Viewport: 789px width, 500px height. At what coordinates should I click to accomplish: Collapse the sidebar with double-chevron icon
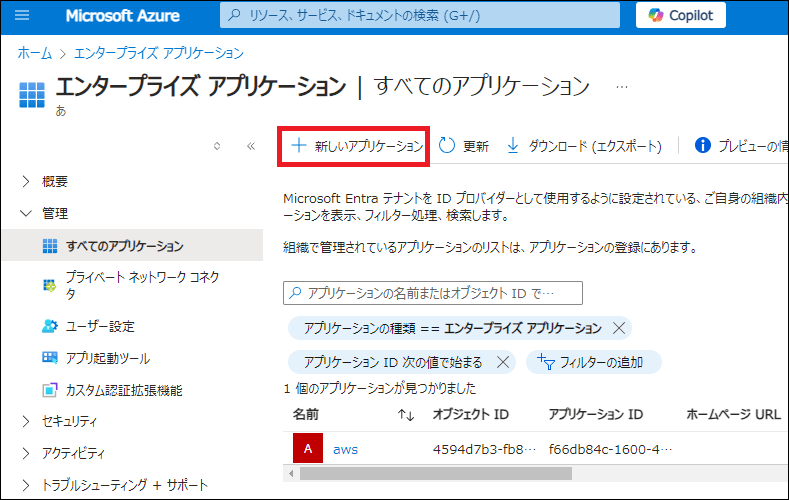click(251, 146)
